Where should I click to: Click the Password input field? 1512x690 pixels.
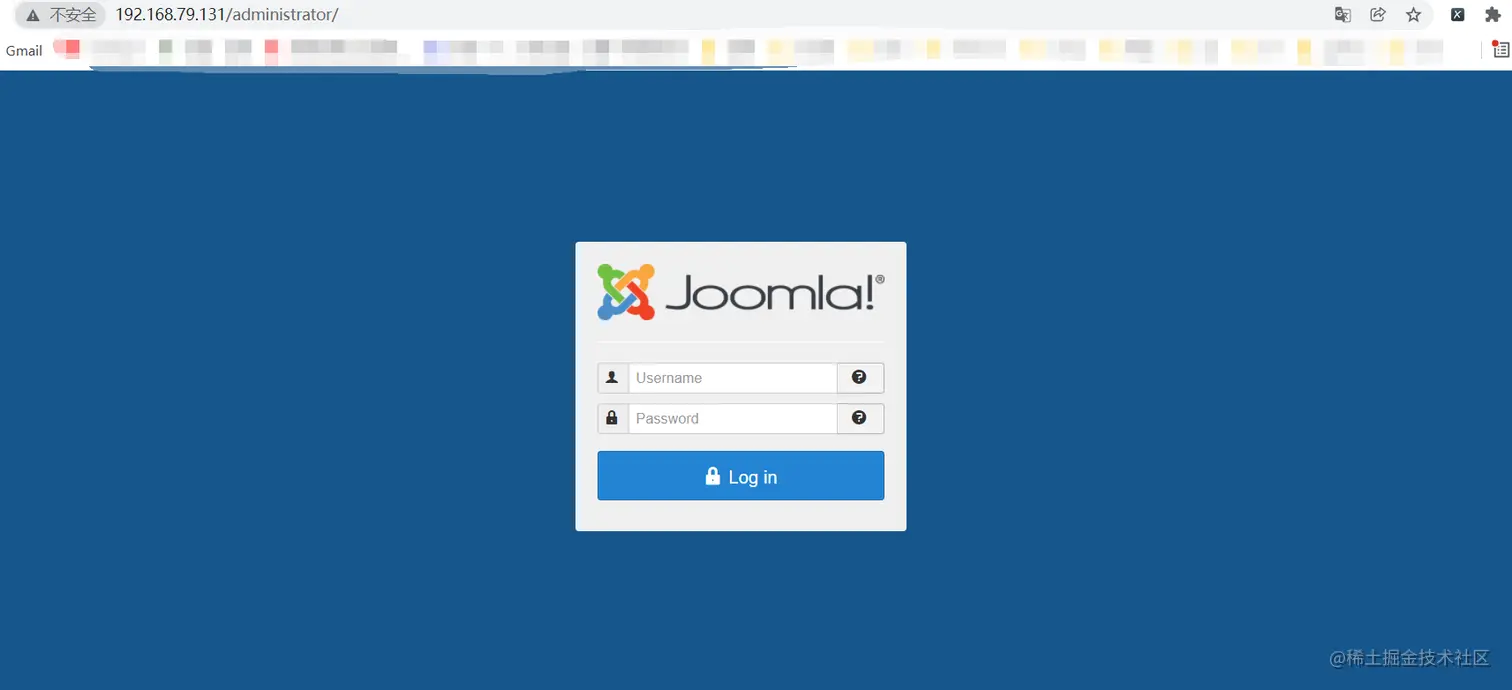click(732, 418)
